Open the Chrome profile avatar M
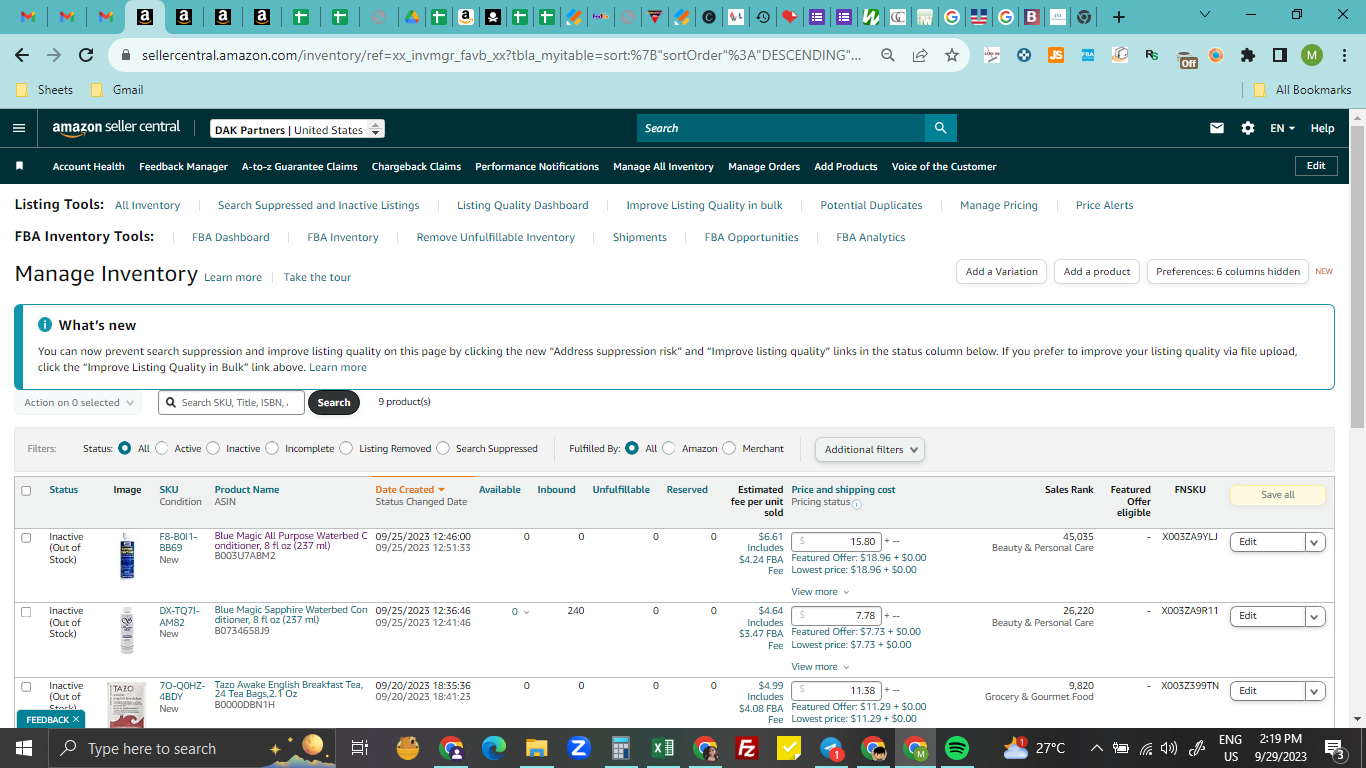The width and height of the screenshot is (1366, 768). click(1312, 55)
